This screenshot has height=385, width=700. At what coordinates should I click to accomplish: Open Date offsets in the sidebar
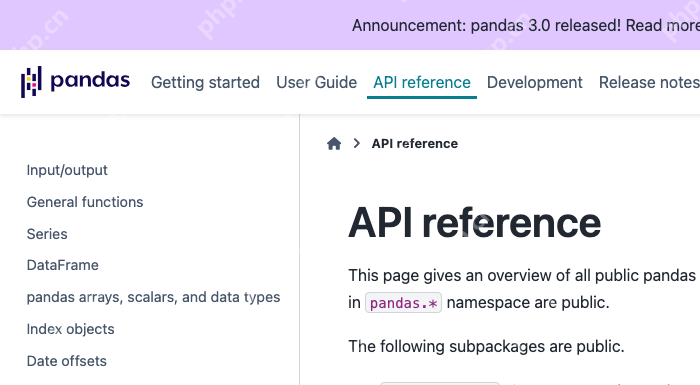click(x=67, y=361)
